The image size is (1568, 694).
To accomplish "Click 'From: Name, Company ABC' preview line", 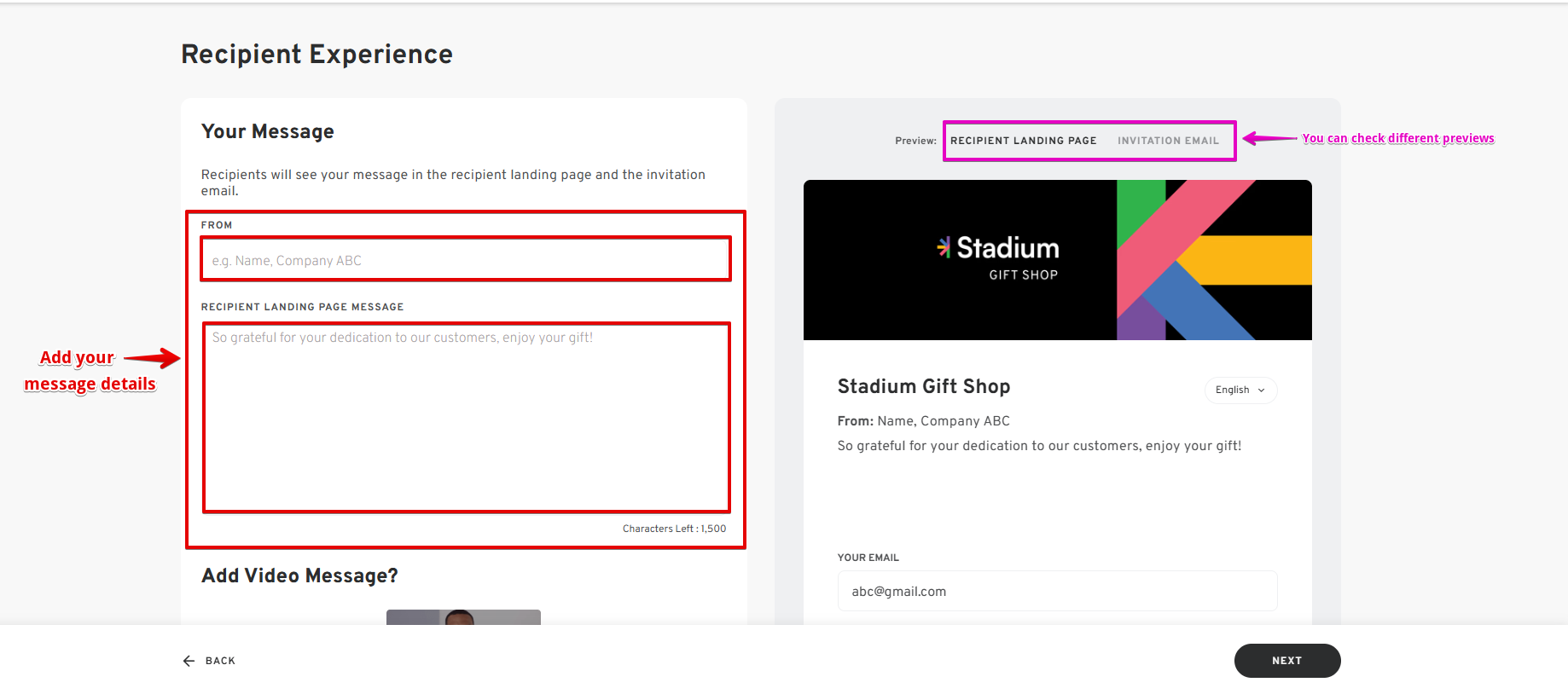I will tap(923, 421).
